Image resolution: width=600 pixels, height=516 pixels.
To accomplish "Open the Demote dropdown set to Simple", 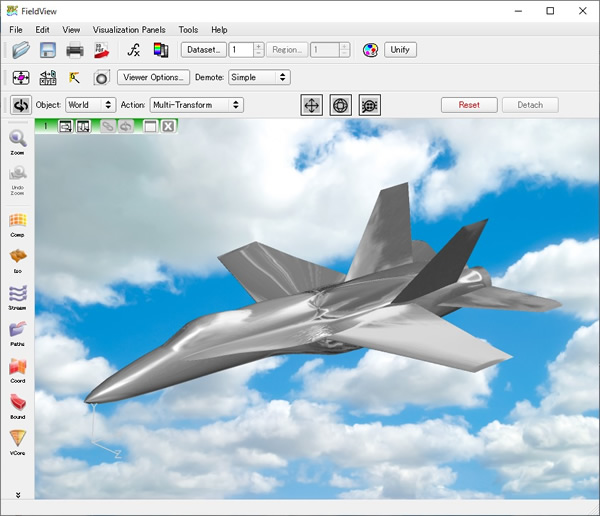I will pos(258,77).
